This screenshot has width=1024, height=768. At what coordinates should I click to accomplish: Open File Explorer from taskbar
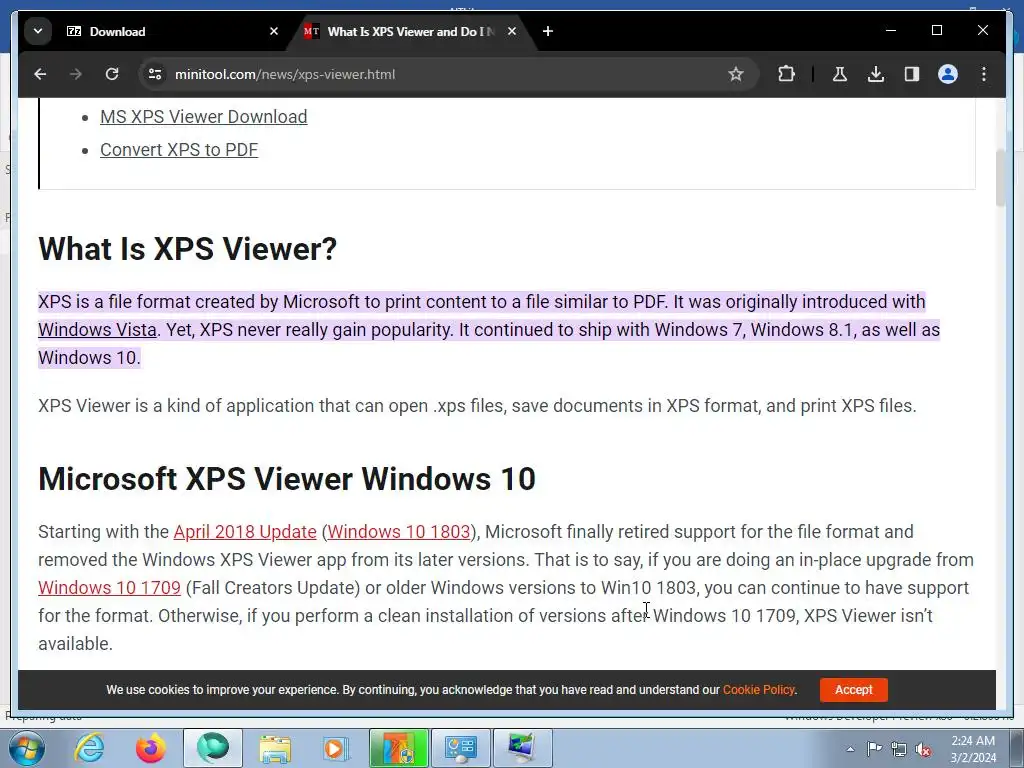tap(275, 748)
